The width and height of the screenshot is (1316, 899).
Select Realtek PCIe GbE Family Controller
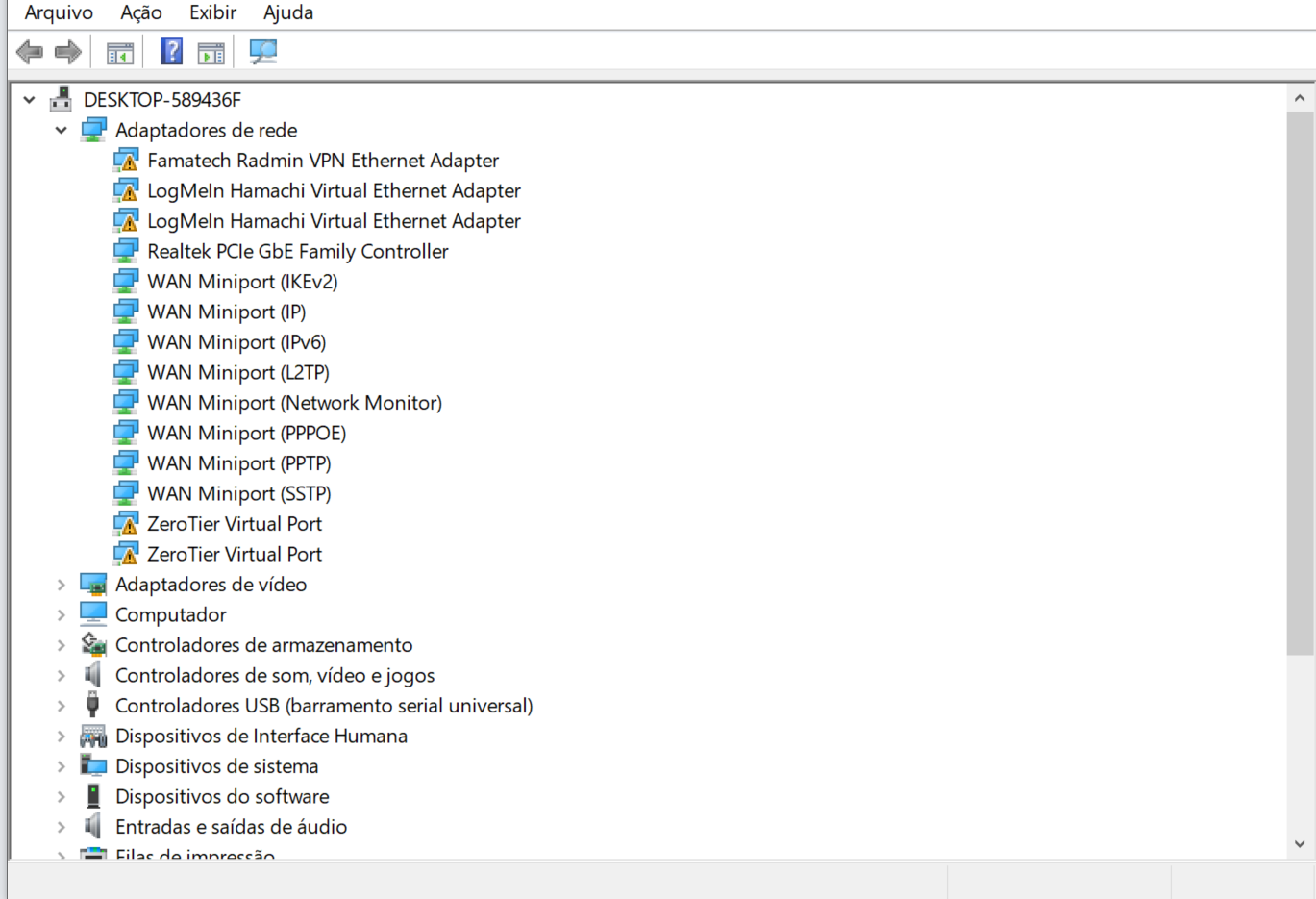pyautogui.click(x=298, y=251)
